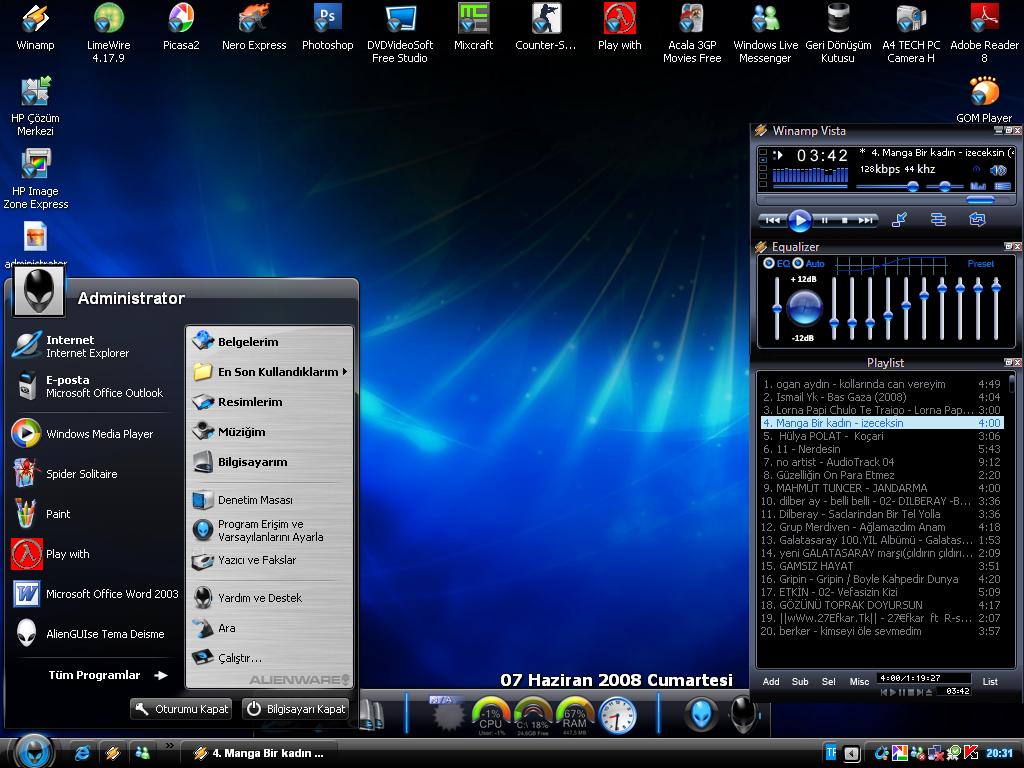
Task: Open the Picasa2 desktop icon
Action: 181,28
